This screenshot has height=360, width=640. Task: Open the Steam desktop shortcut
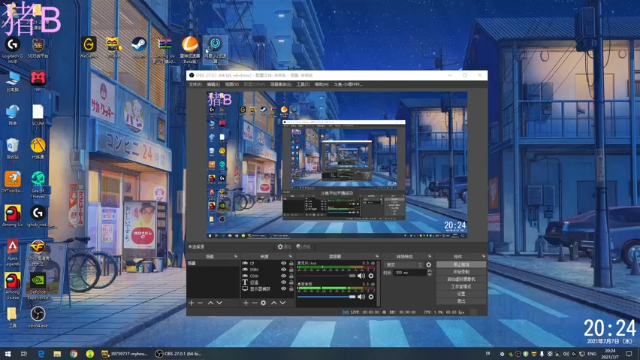[x=139, y=48]
